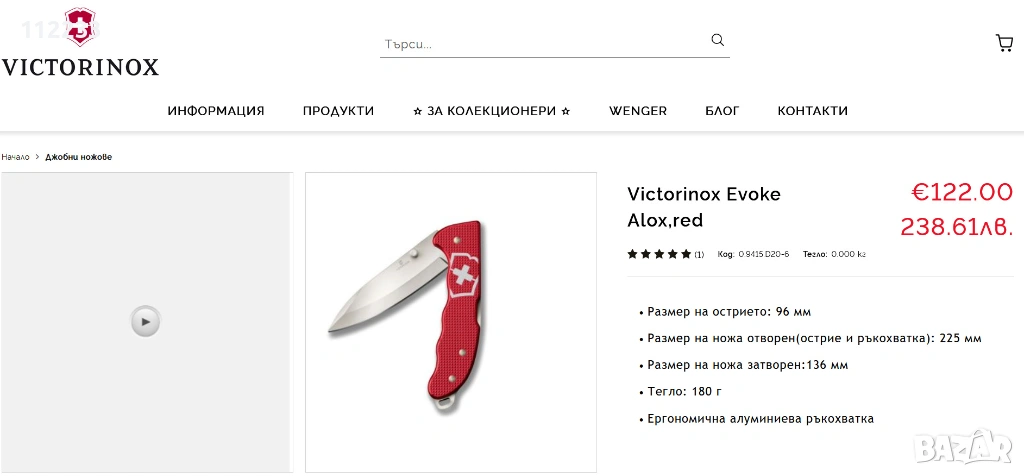Open the review count (1) link

pyautogui.click(x=699, y=255)
